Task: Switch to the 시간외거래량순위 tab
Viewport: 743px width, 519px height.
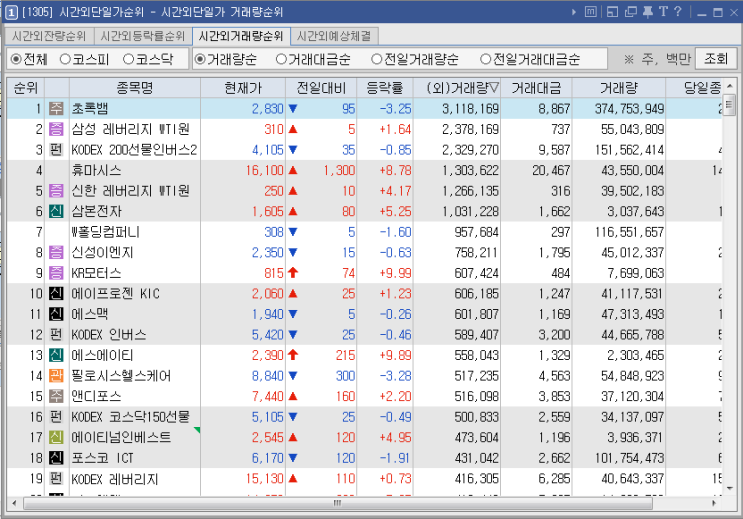Action: click(x=241, y=36)
